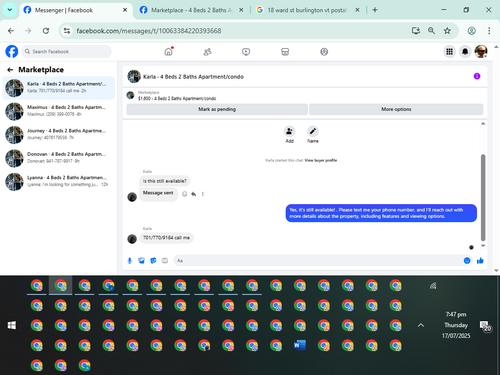Click the Search Facebook field
Screen dimensions: 500x375
[67, 52]
